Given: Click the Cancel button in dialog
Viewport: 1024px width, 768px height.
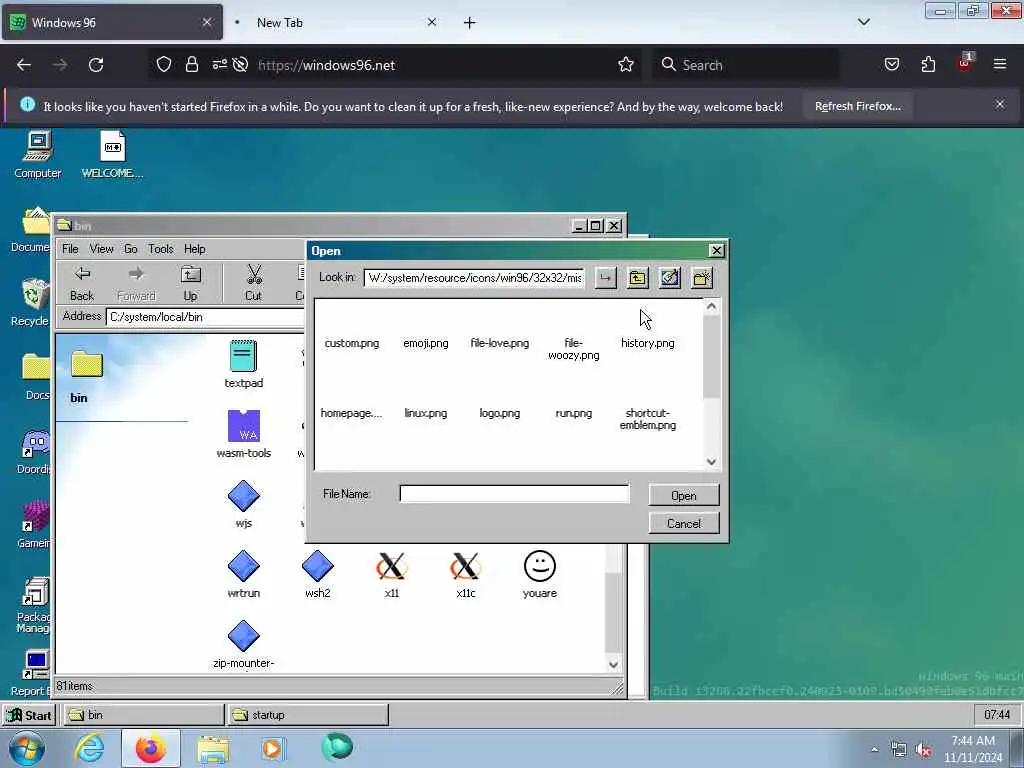Looking at the screenshot, I should [684, 524].
